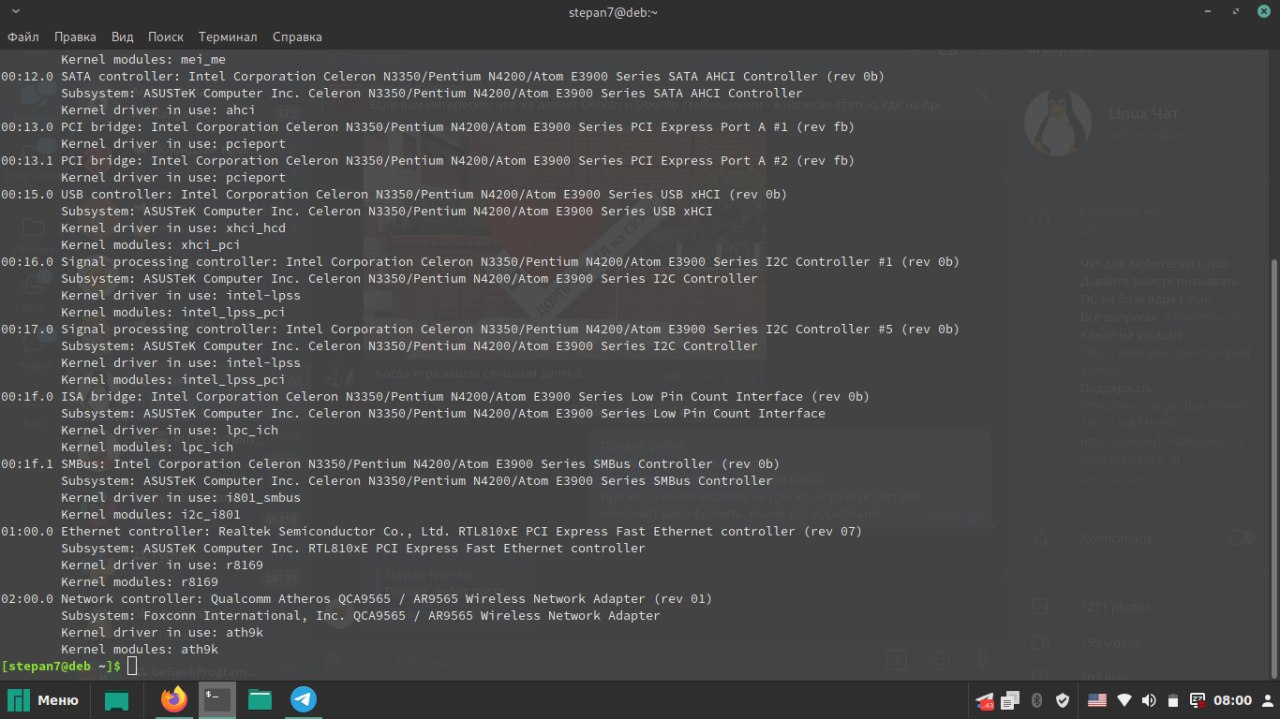1280x719 pixels.
Task: Open the clock showing 08:00
Action: (x=1234, y=700)
